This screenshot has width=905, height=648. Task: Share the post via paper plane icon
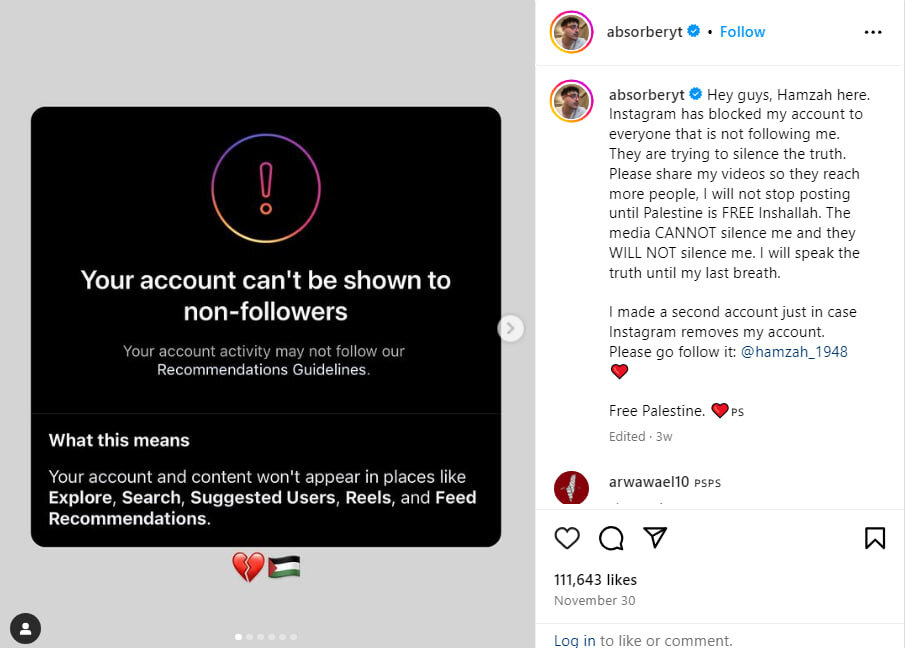point(655,538)
